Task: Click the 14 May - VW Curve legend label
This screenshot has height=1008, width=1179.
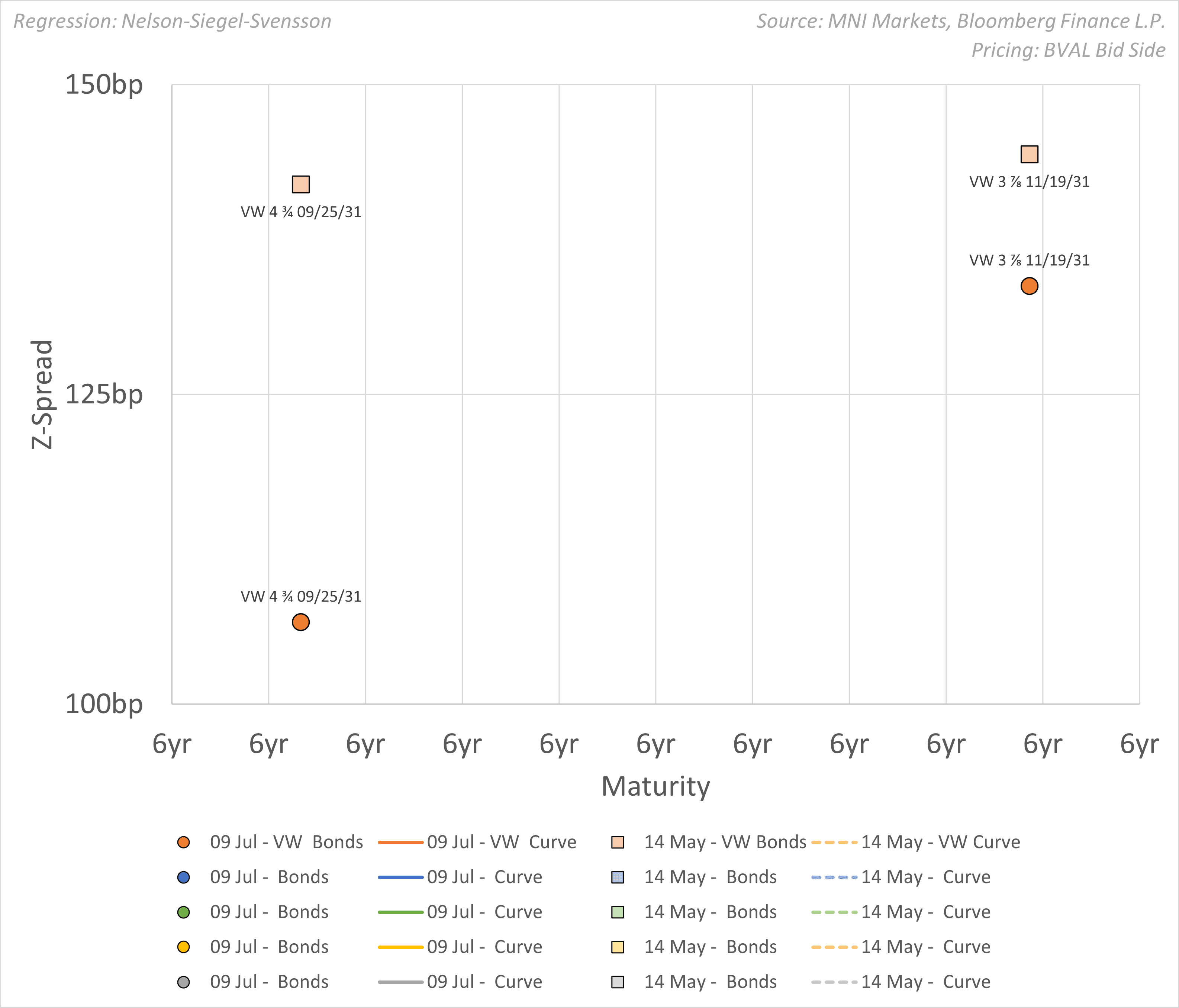Action: 940,843
